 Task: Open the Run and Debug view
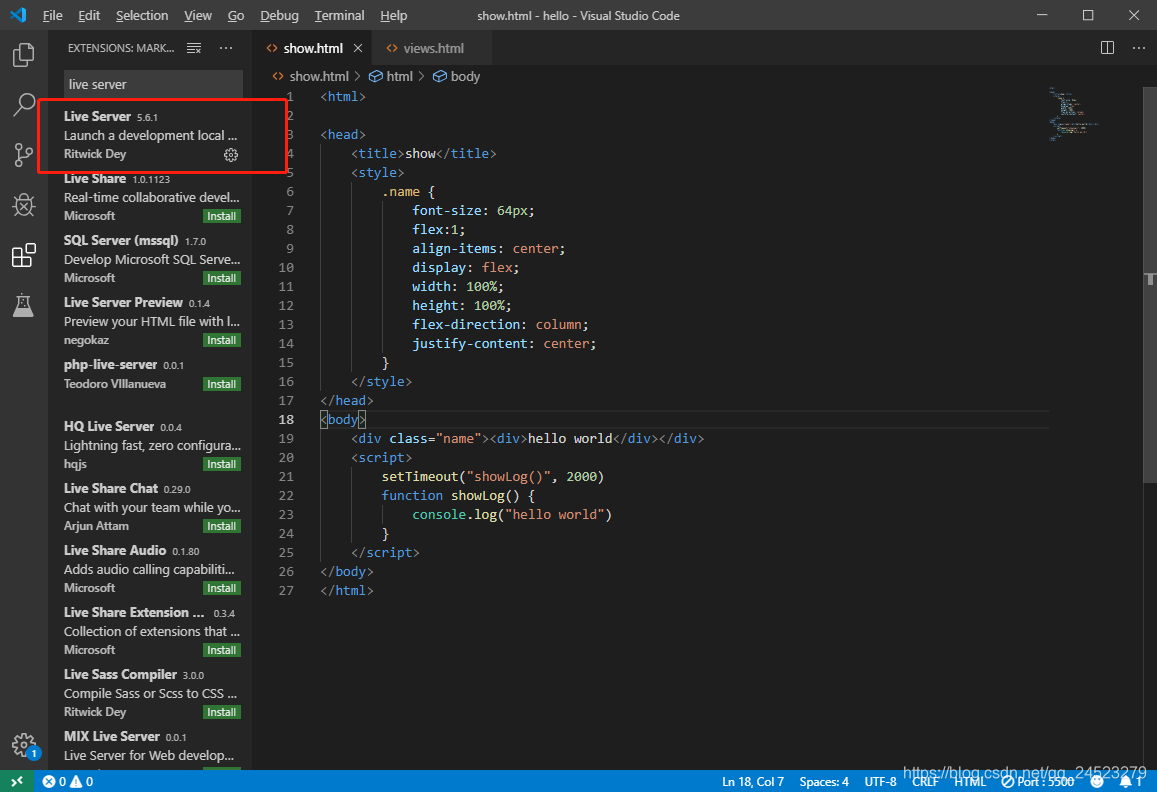[23, 205]
